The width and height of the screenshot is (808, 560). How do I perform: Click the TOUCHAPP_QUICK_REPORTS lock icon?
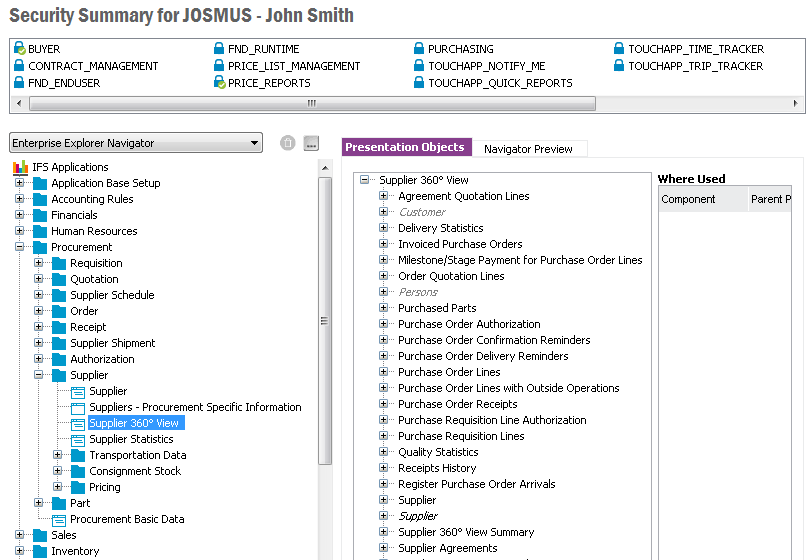(x=419, y=82)
